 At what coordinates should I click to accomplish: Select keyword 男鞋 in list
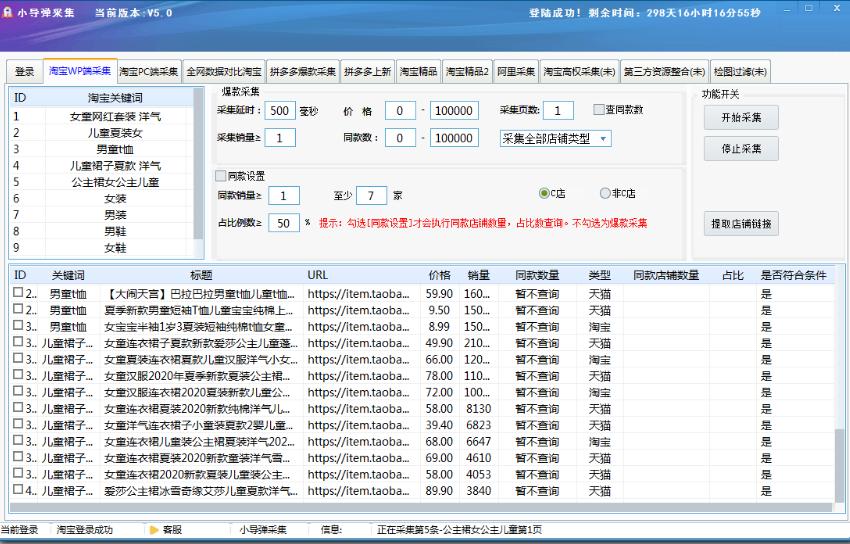click(115, 231)
